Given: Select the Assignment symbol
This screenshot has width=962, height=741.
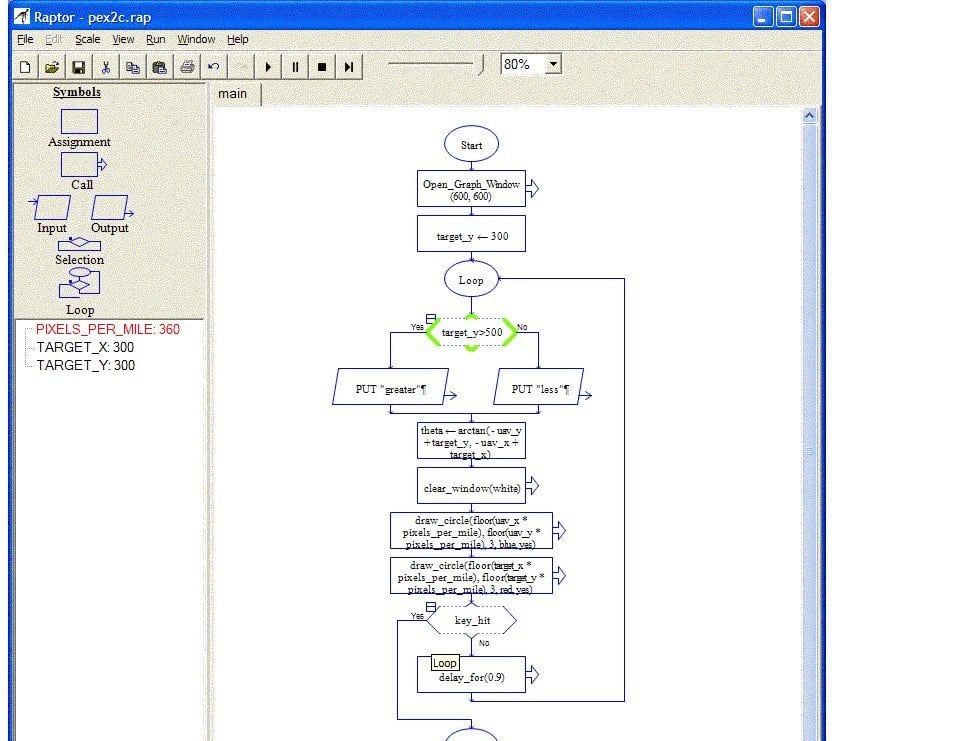Looking at the screenshot, I should [79, 121].
